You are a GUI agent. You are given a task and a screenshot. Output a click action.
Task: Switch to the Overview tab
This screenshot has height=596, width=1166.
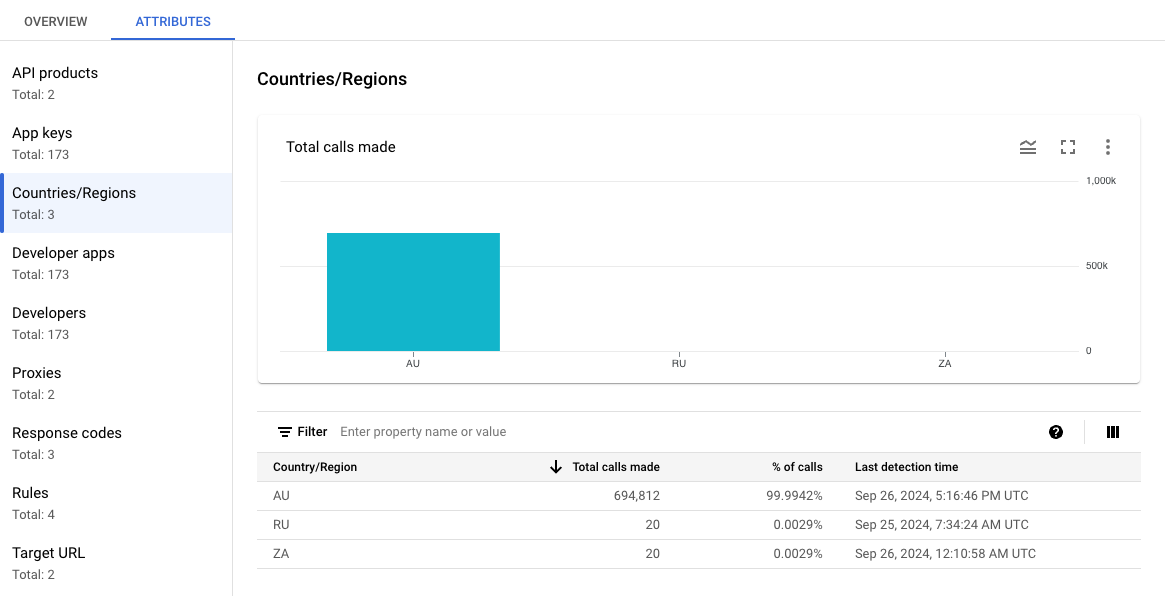tap(56, 22)
